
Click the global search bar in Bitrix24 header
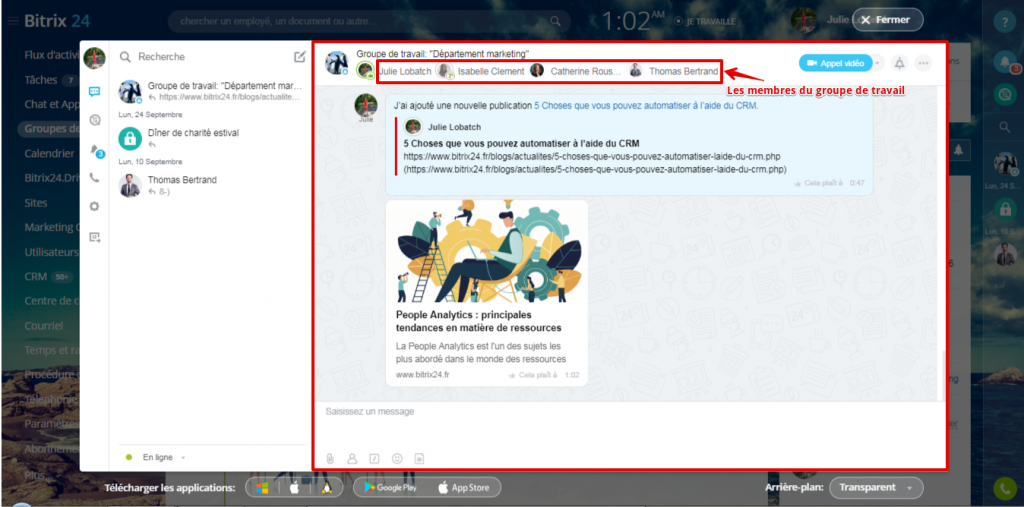[369, 22]
